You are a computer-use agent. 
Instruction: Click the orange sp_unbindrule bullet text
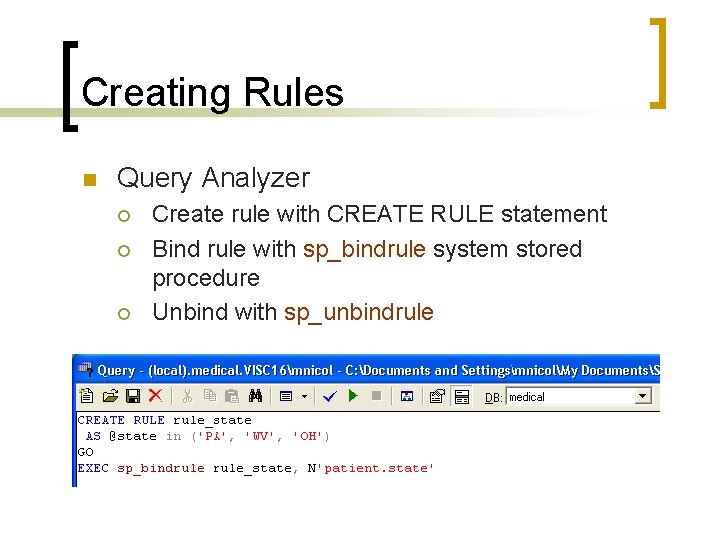[359, 313]
